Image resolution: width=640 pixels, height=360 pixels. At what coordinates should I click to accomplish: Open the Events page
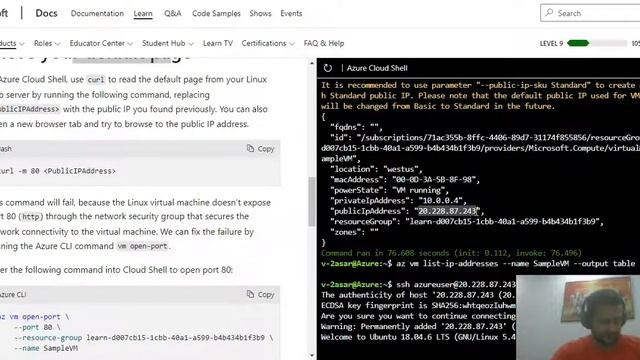(291, 13)
